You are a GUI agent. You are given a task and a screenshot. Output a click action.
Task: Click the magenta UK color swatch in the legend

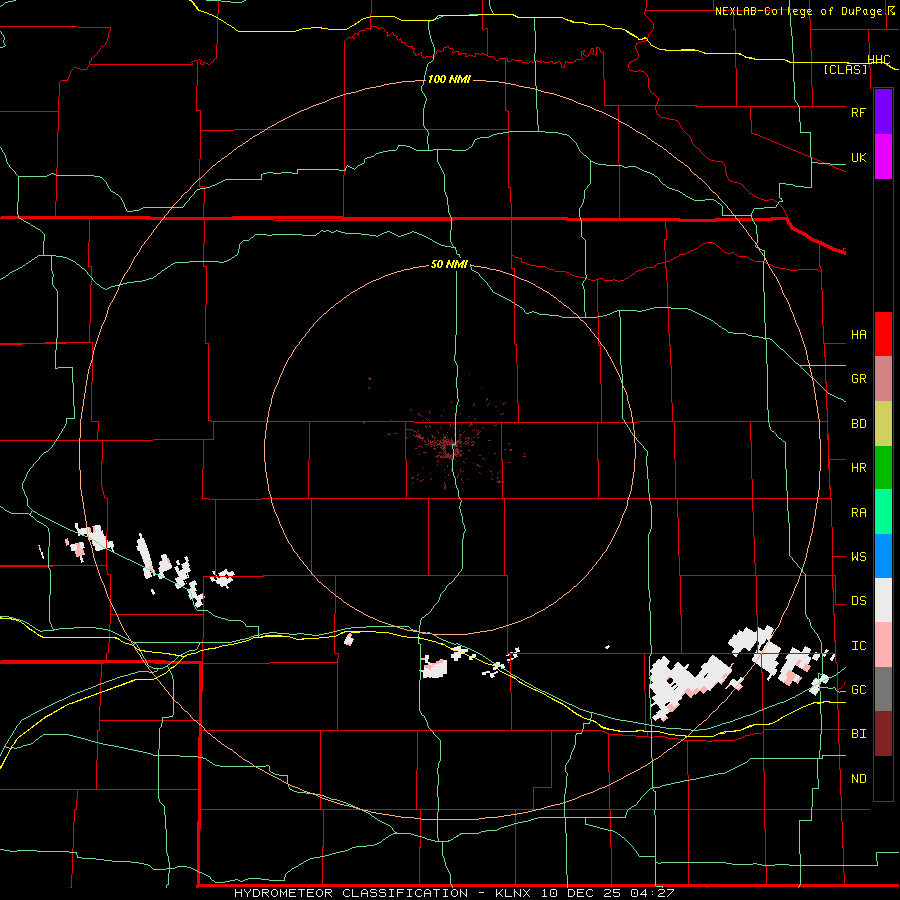(x=883, y=157)
